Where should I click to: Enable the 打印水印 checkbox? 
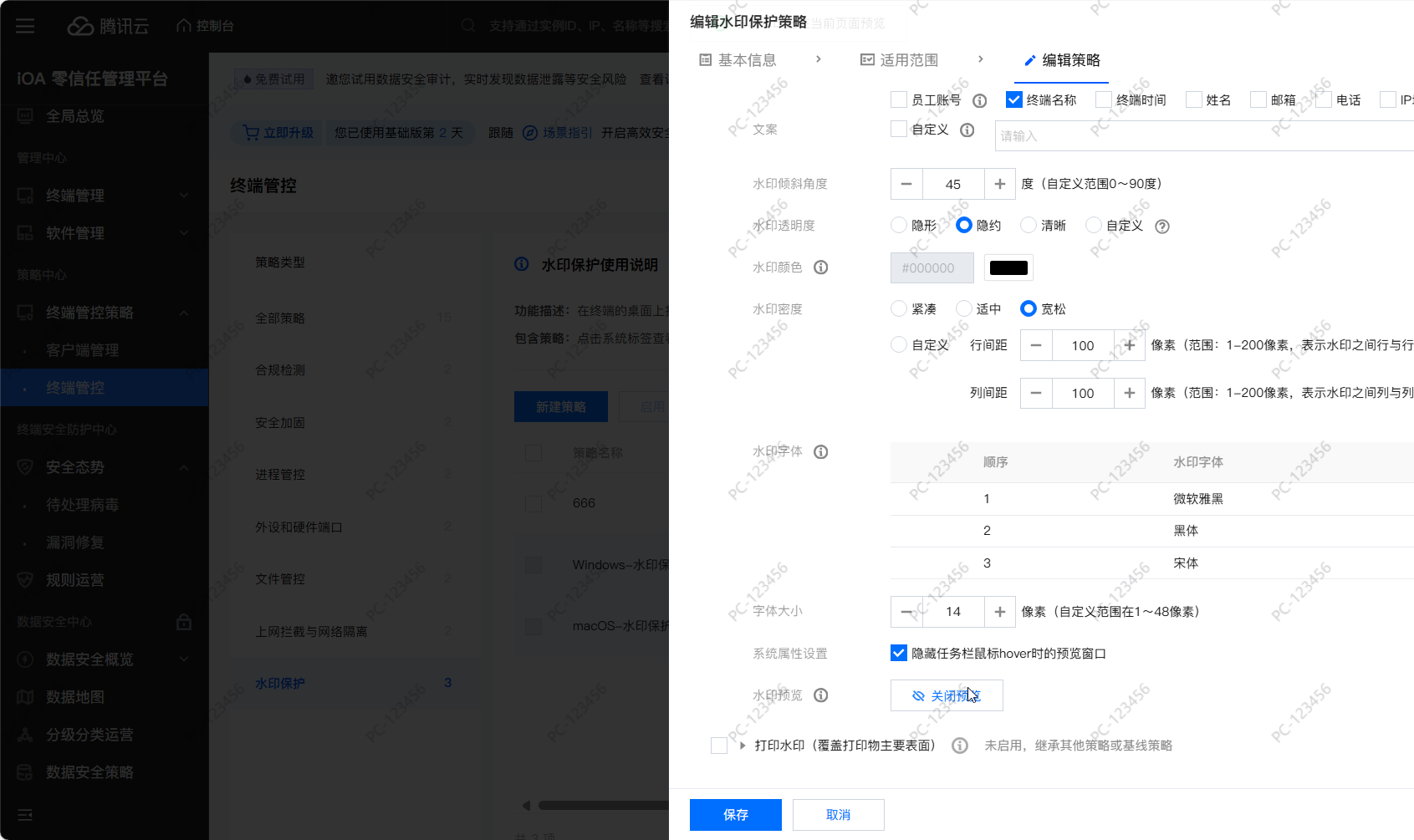(x=719, y=746)
